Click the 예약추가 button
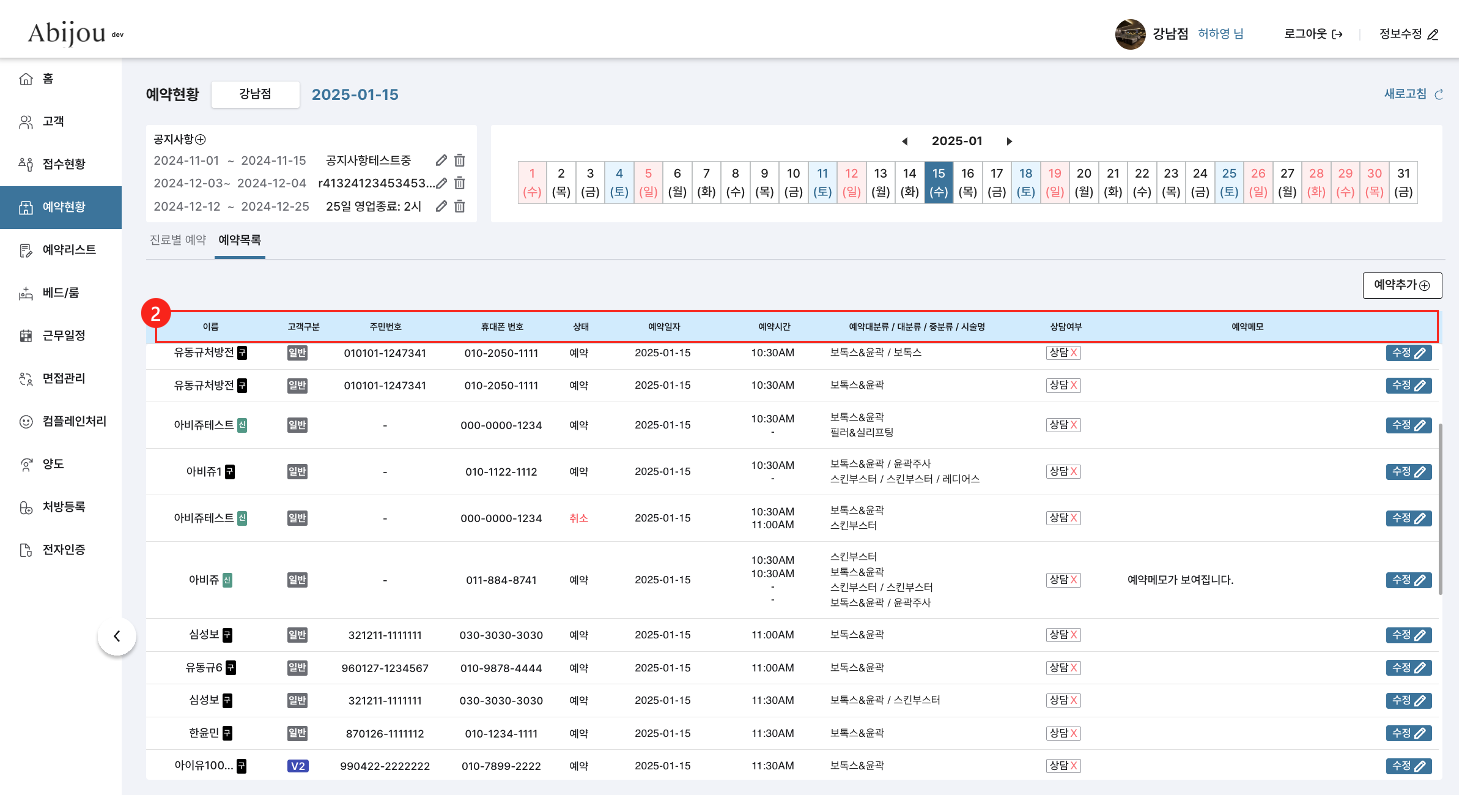Screen dimensions: 1459x795 click(x=1402, y=285)
